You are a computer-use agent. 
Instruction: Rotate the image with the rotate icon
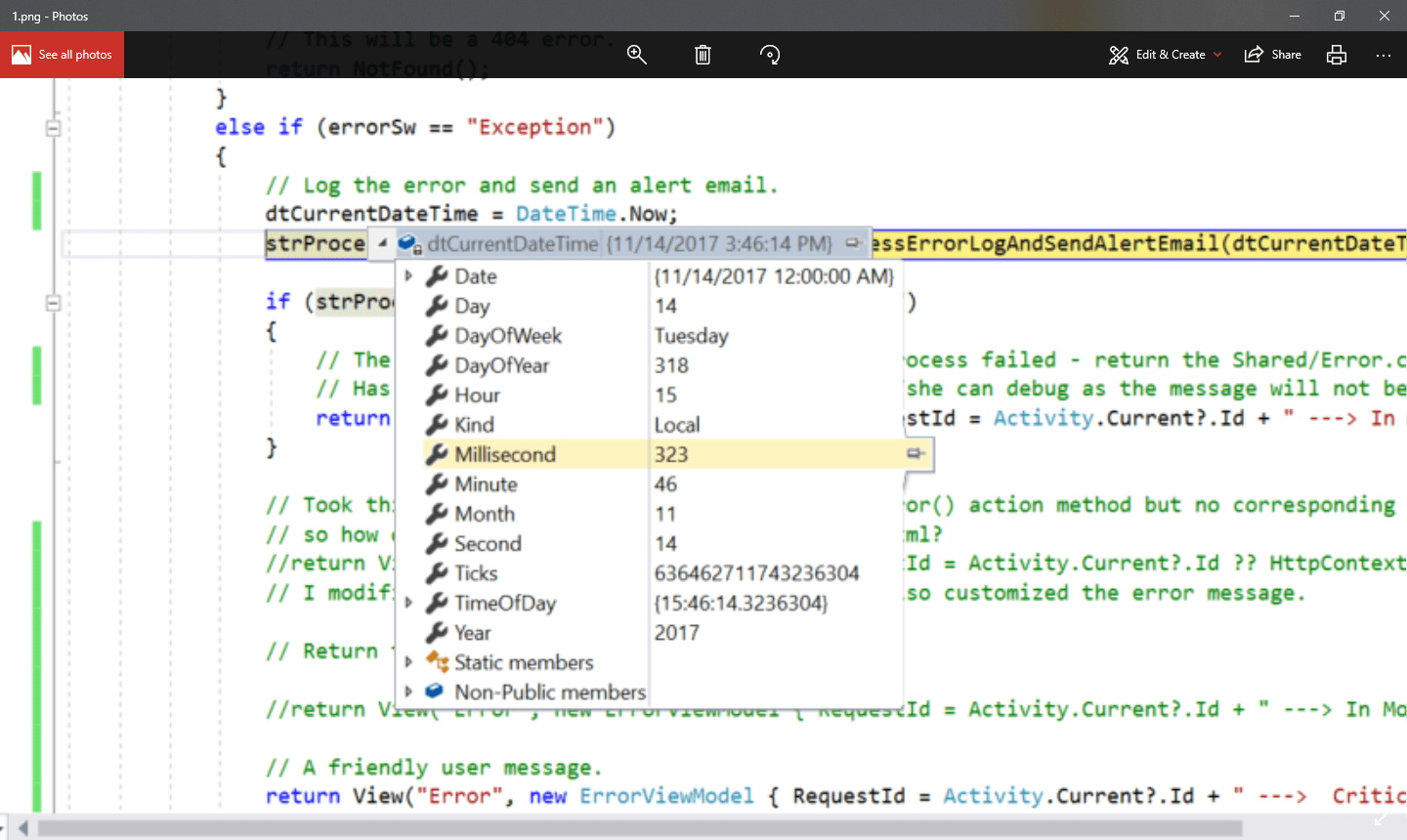point(770,55)
